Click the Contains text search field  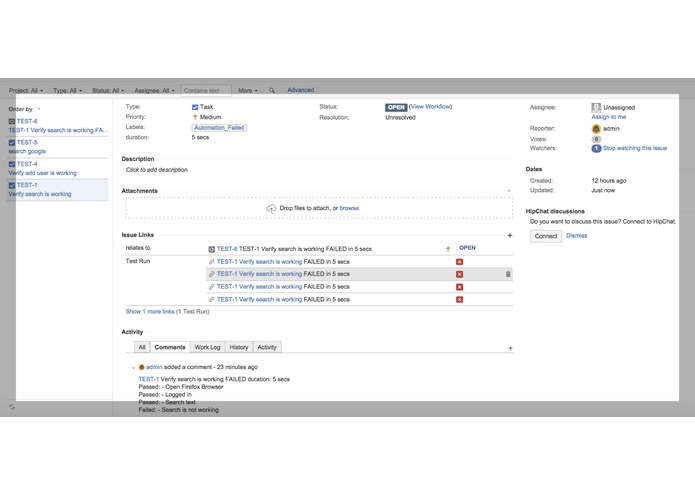tap(206, 90)
